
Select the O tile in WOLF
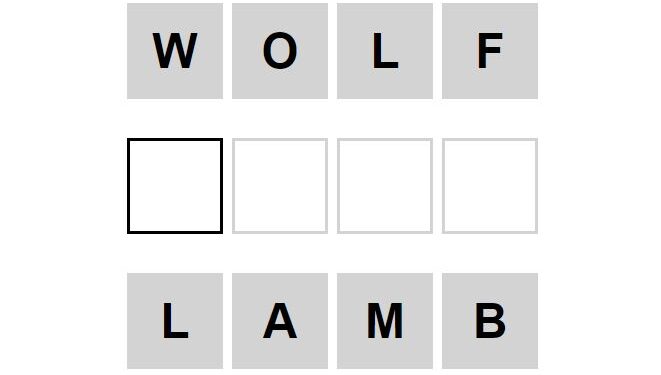280,51
